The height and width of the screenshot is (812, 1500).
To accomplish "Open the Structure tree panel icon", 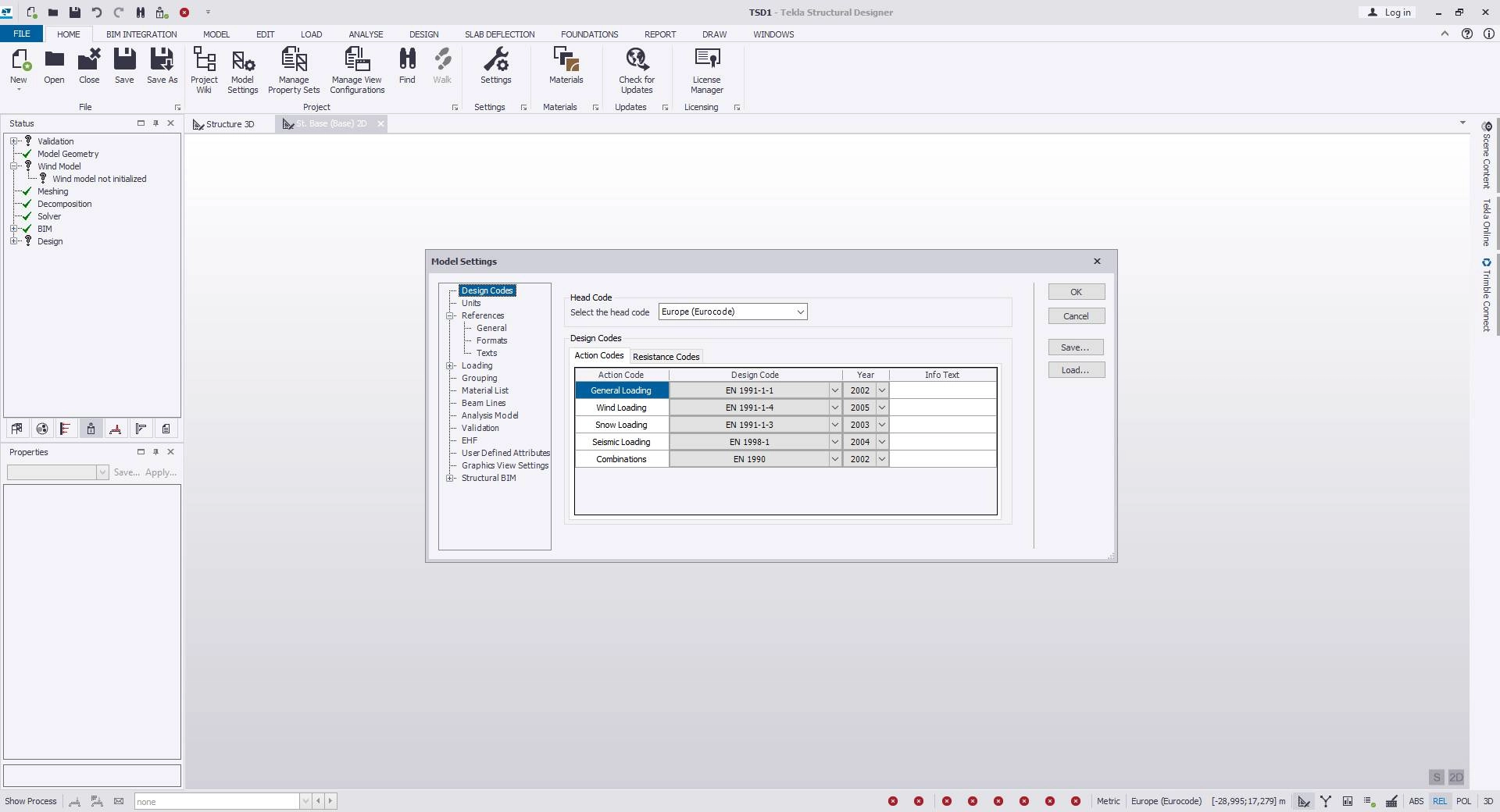I will (x=17, y=429).
